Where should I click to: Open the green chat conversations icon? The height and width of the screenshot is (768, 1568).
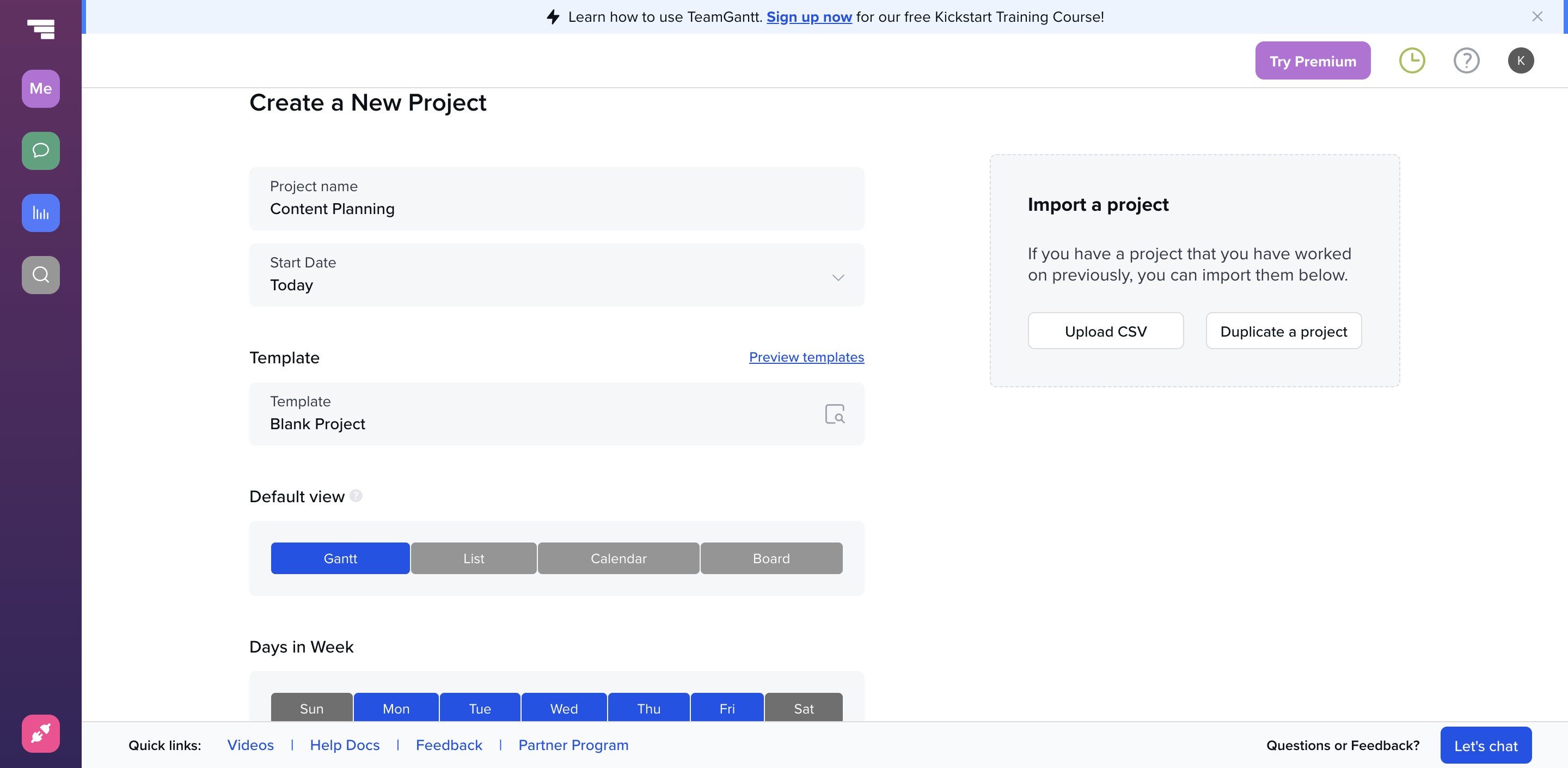(x=41, y=150)
